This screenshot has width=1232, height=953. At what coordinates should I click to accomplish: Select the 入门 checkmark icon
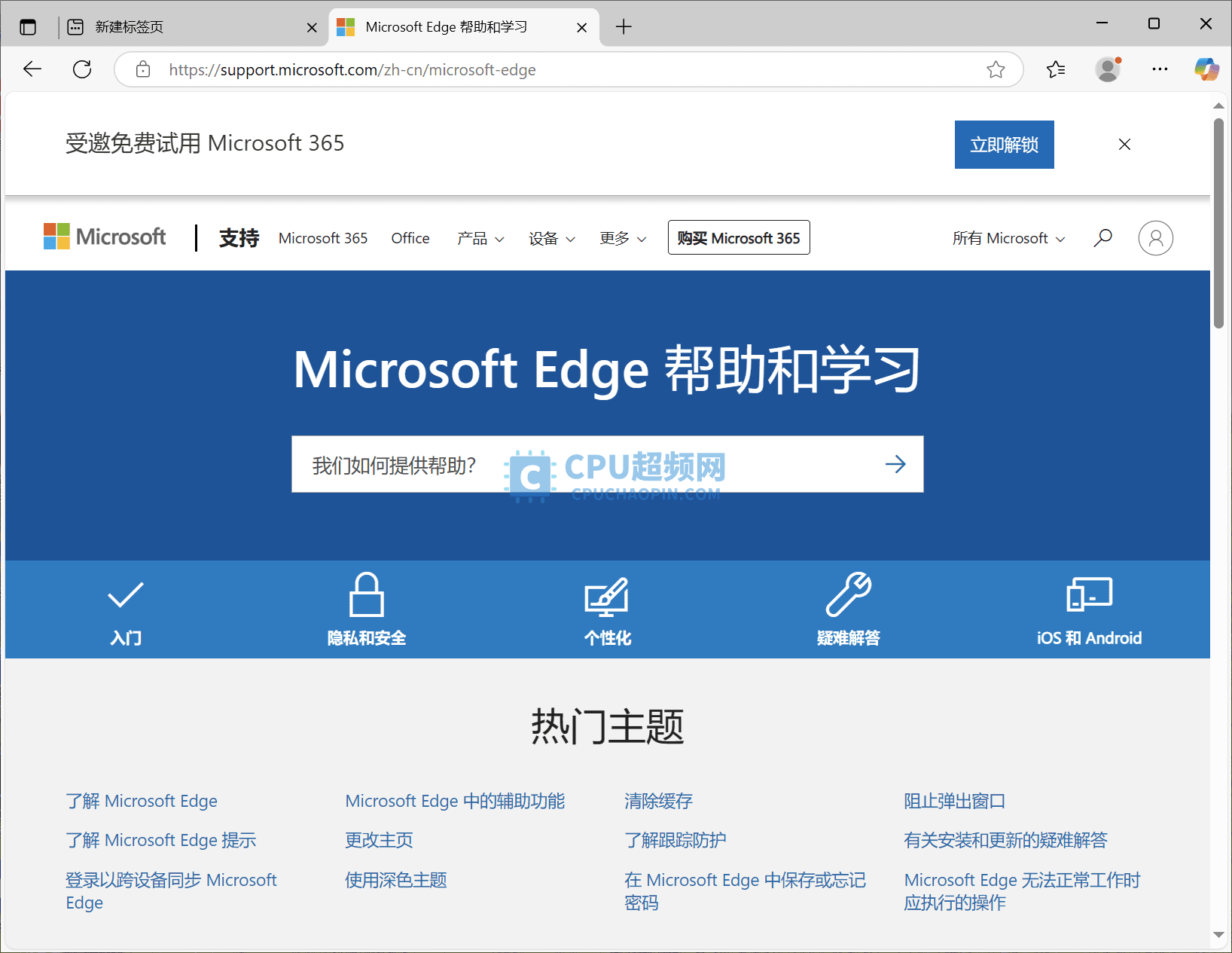click(x=125, y=595)
